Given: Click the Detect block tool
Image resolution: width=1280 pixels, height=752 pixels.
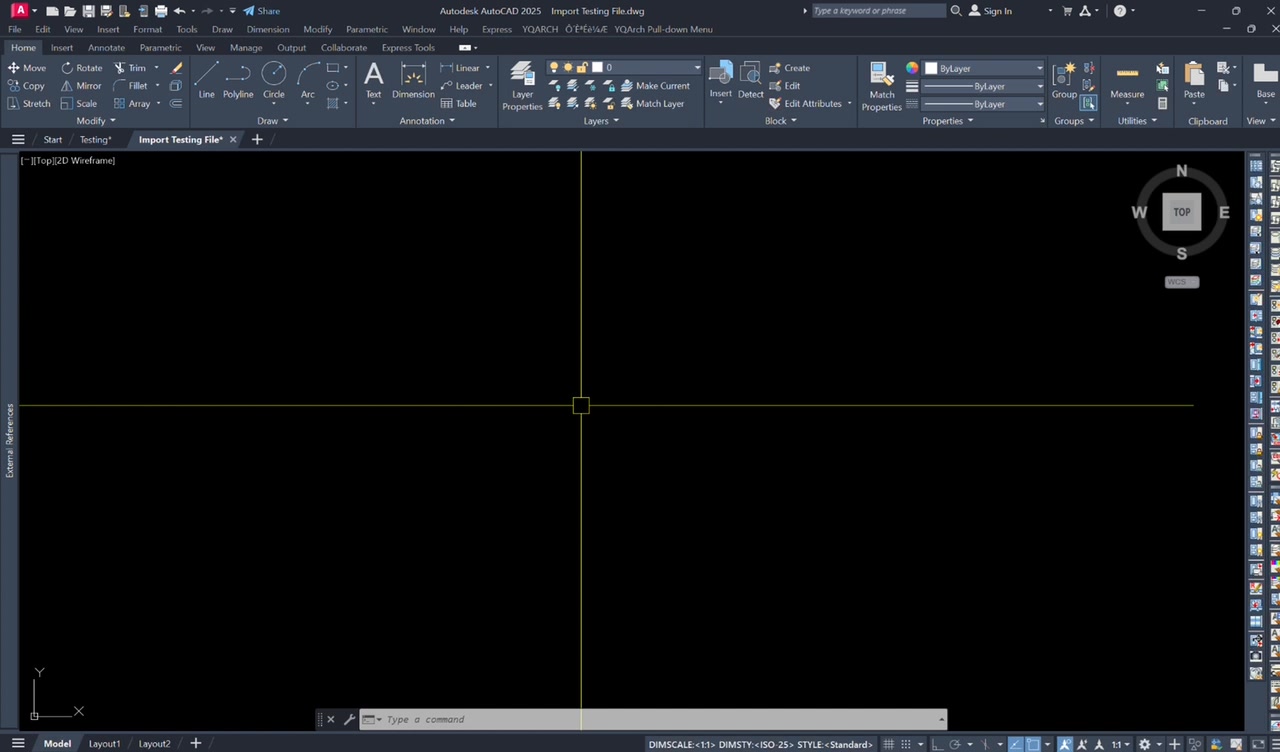Looking at the screenshot, I should click(751, 81).
